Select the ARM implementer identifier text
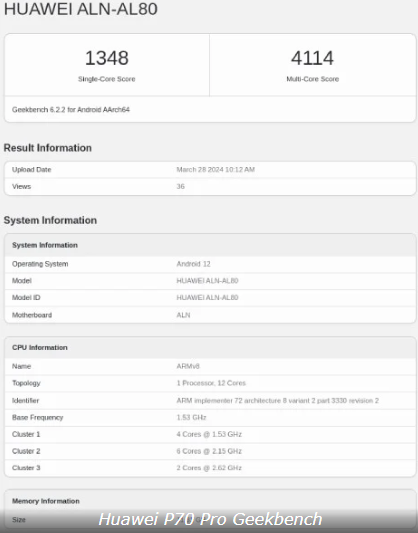This screenshot has height=533, width=418. 277,400
